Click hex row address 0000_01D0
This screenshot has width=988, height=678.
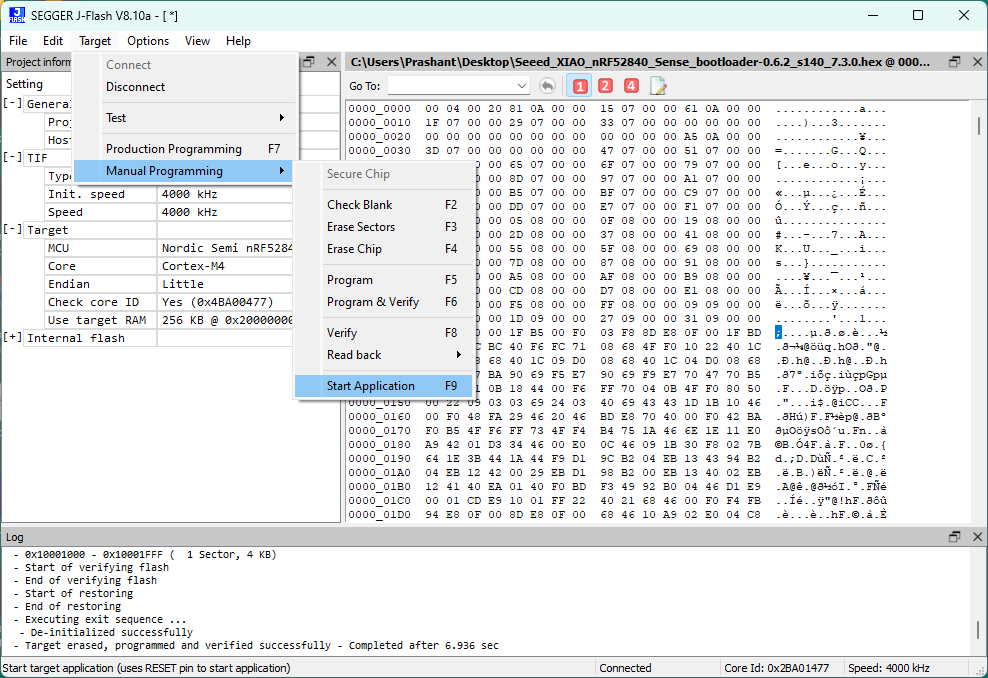tap(379, 514)
